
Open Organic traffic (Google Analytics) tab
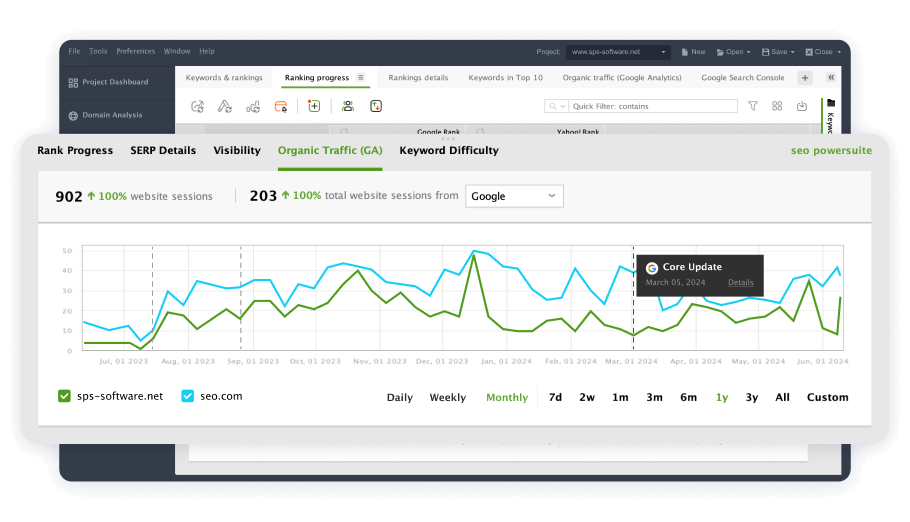tap(622, 77)
